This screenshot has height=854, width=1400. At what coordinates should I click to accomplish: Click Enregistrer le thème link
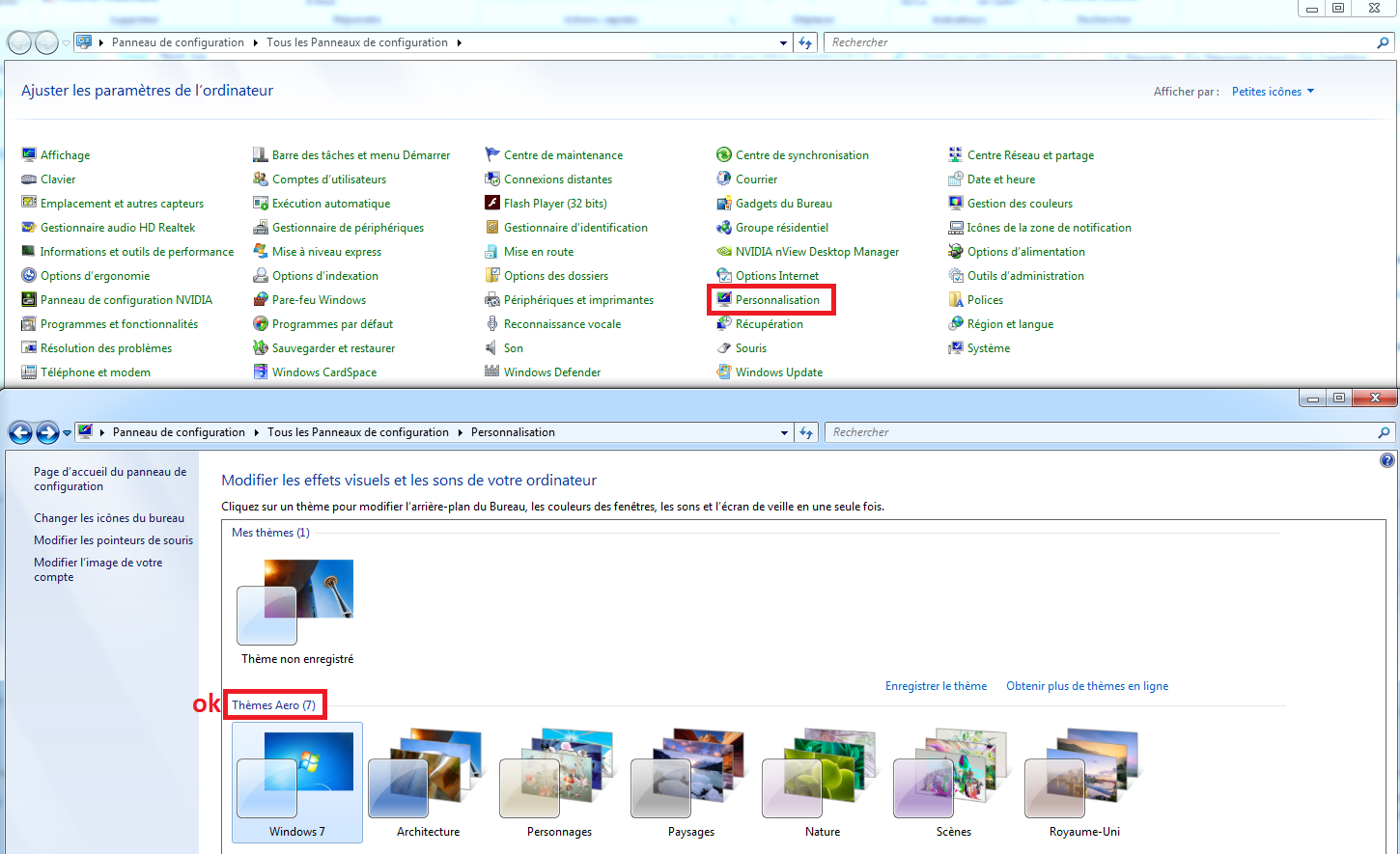(x=936, y=686)
